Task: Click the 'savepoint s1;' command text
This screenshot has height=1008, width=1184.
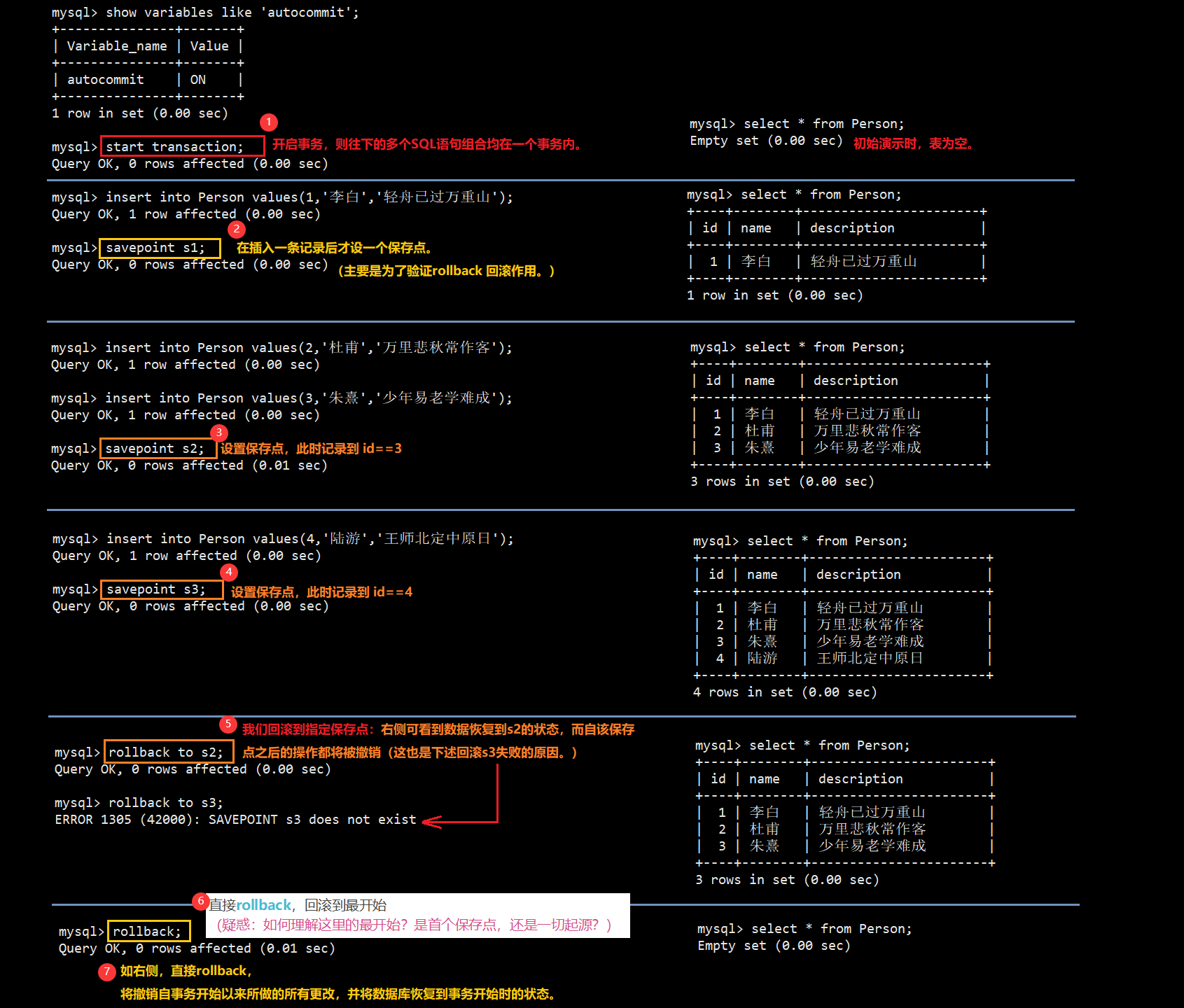Action: [155, 247]
